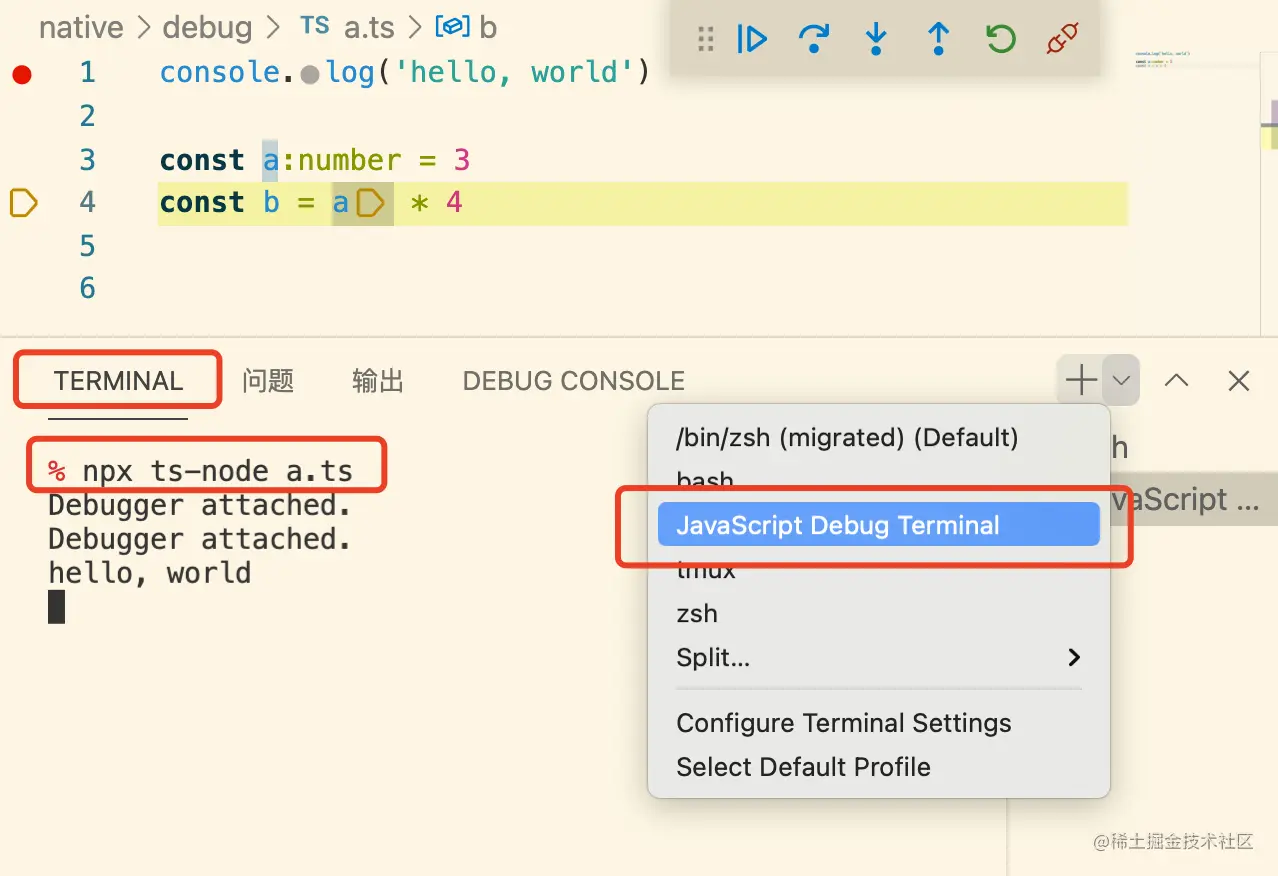Viewport: 1278px width, 876px height.
Task: Open Configure Terminal Settings
Action: tap(843, 722)
